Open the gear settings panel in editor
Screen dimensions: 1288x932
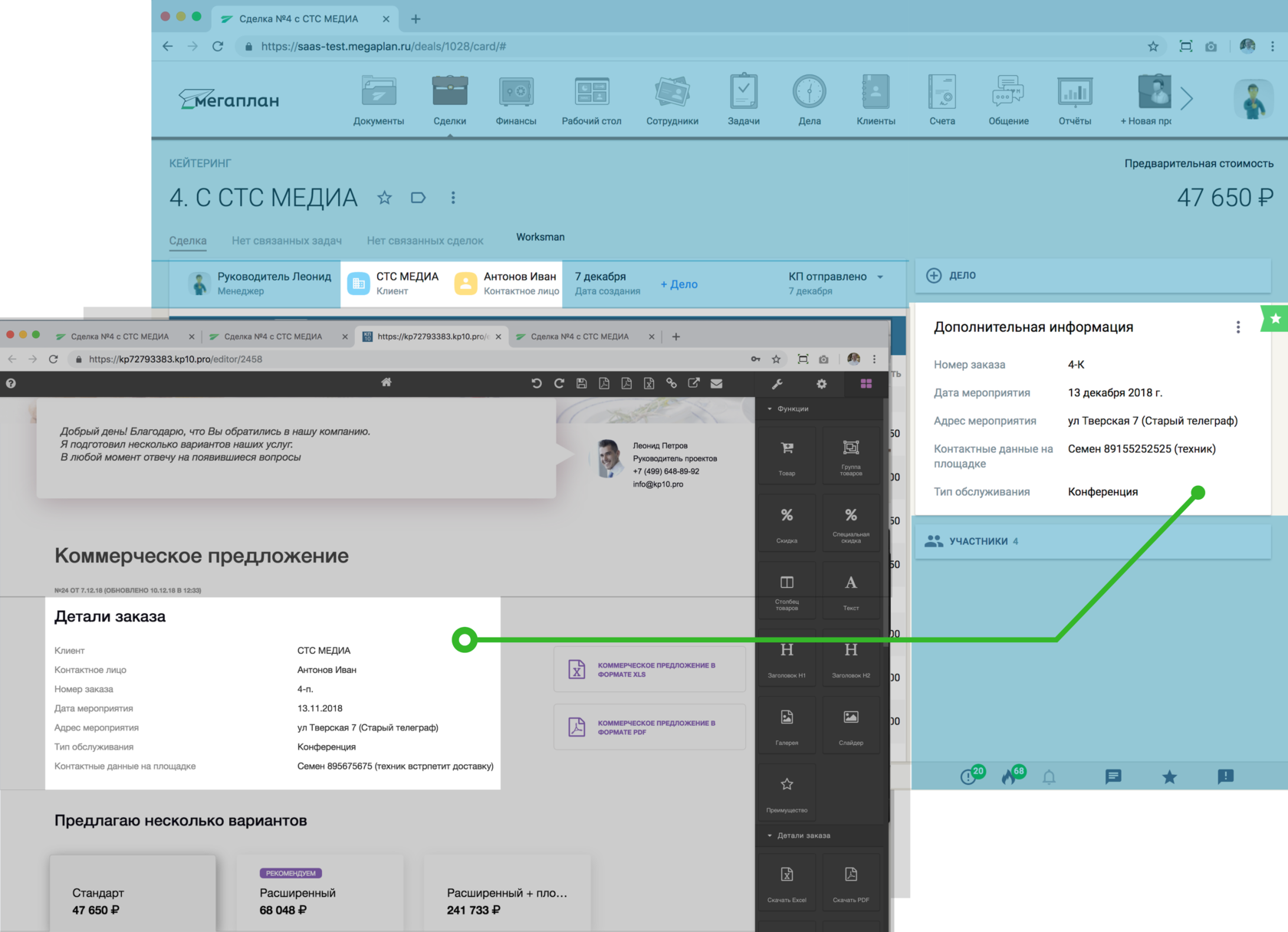pyautogui.click(x=822, y=384)
